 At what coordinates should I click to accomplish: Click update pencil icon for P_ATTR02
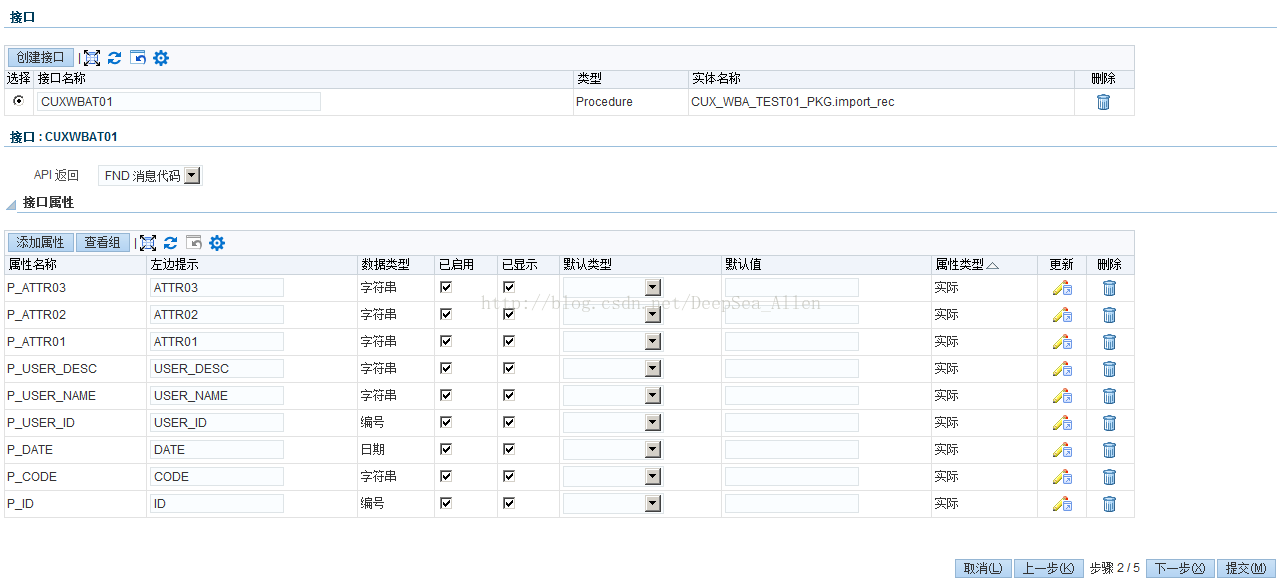click(x=1062, y=315)
